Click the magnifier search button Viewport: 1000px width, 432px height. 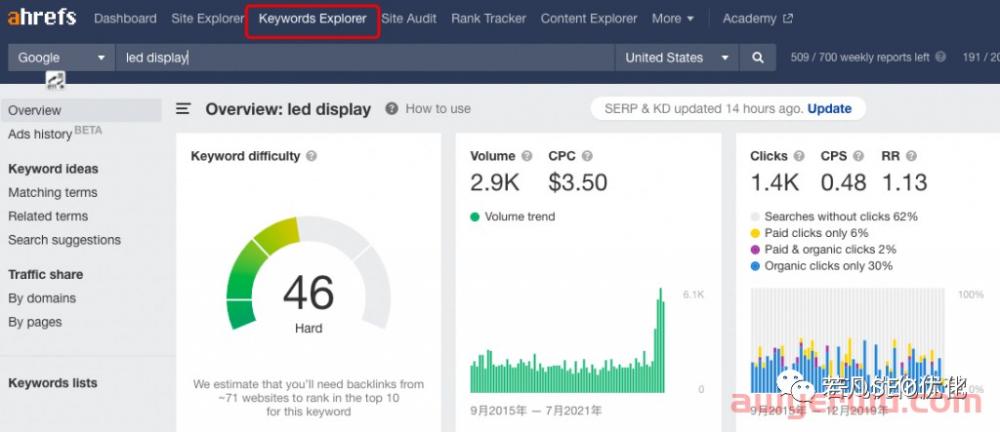pyautogui.click(x=758, y=57)
